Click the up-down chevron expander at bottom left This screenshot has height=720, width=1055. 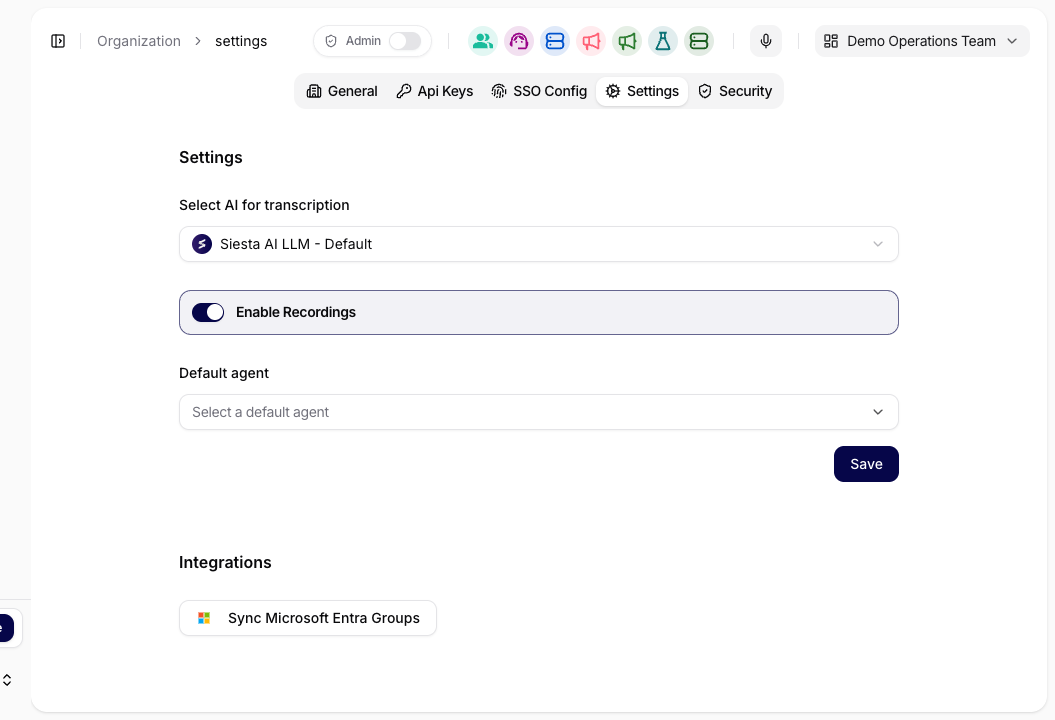tap(7, 680)
